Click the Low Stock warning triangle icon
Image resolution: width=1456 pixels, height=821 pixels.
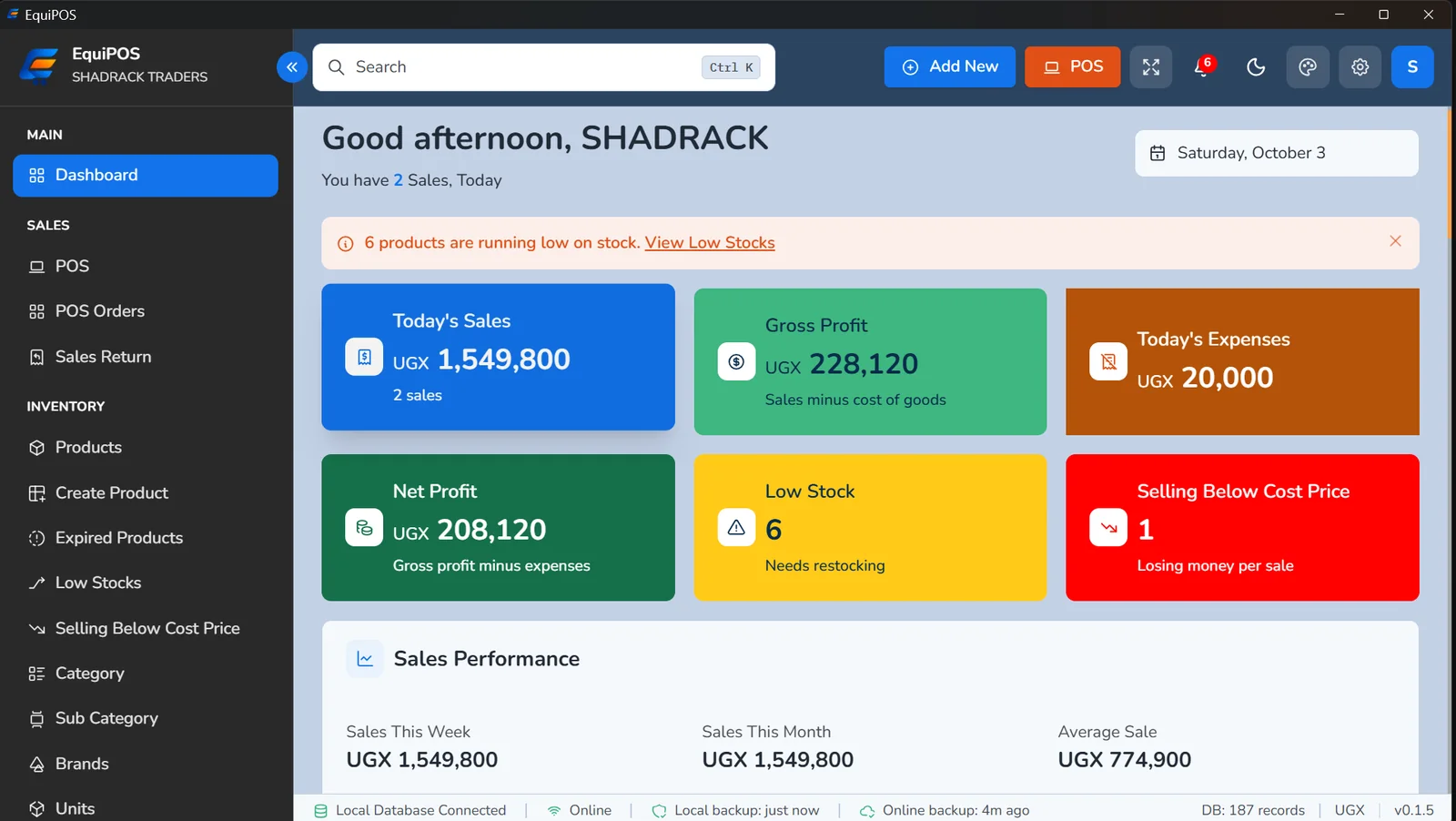[736, 527]
